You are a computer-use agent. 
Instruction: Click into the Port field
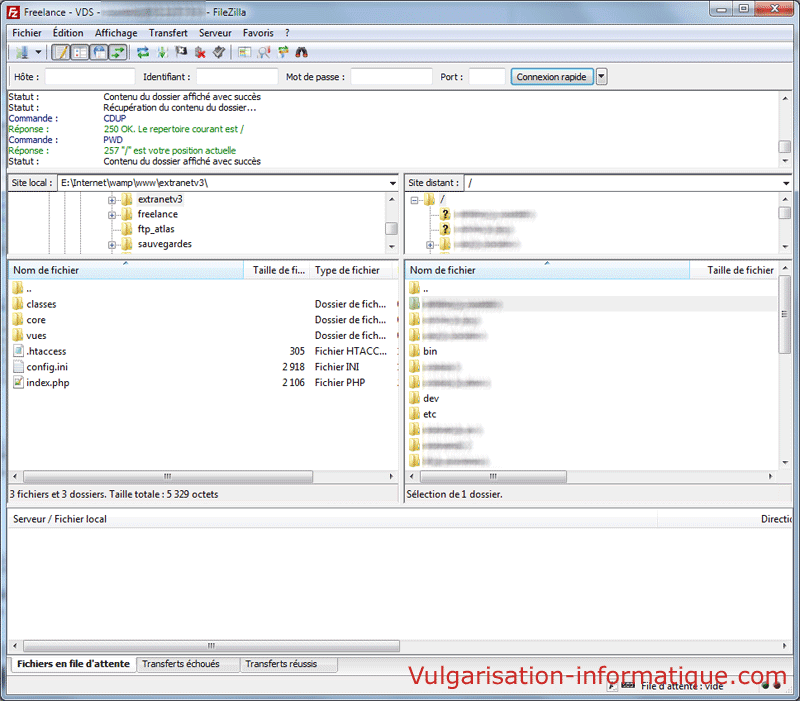click(487, 77)
